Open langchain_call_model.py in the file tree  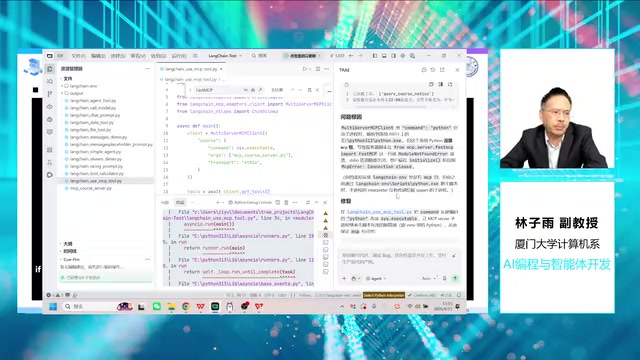[93, 108]
